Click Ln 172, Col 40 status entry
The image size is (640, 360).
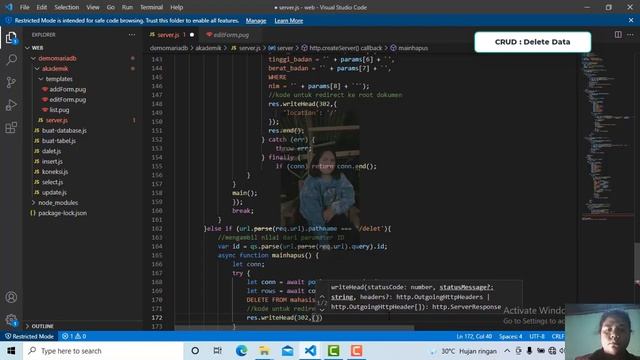click(474, 336)
